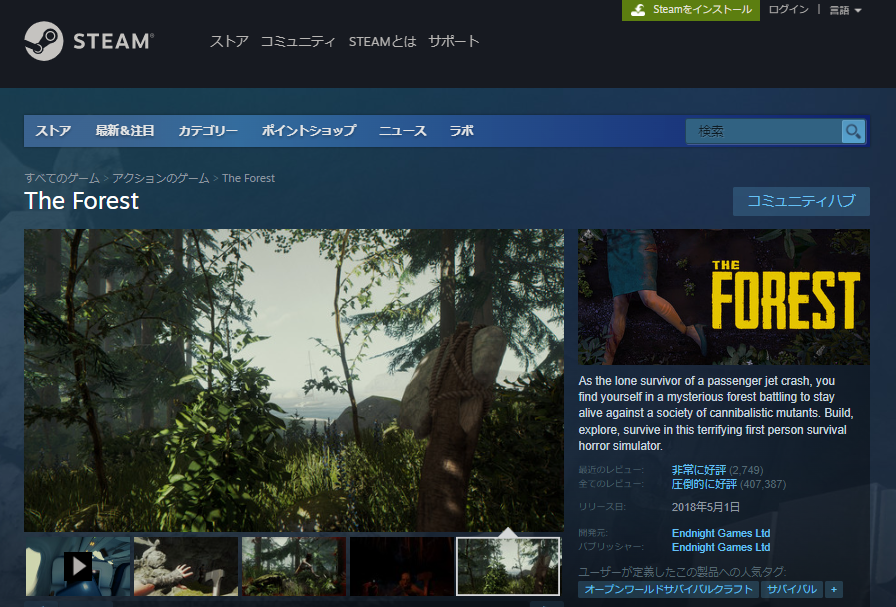Expand the 最新&注目 store menu
Viewport: 896px width, 607px height.
[125, 131]
